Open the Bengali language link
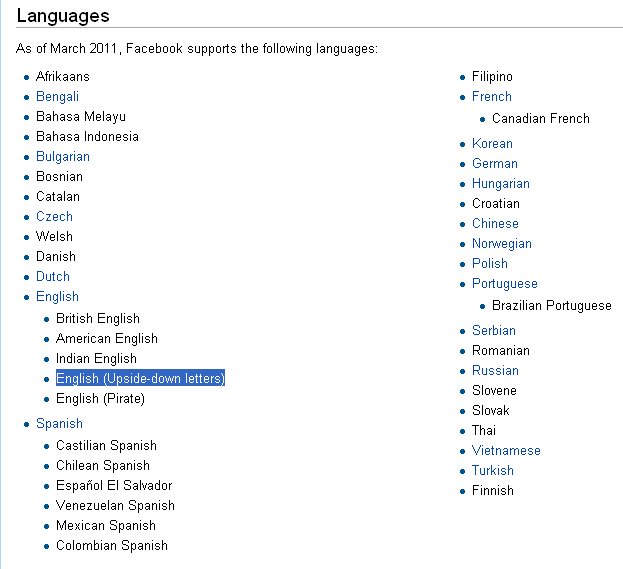This screenshot has width=623, height=569. pos(57,97)
